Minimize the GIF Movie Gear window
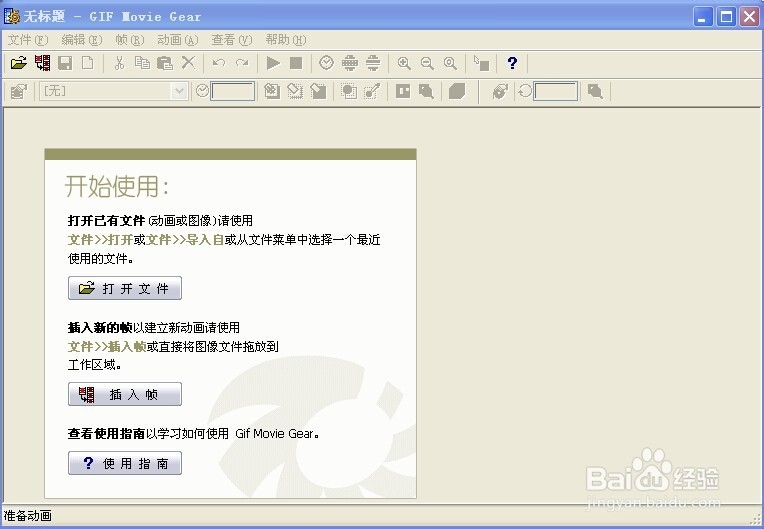 pos(703,17)
